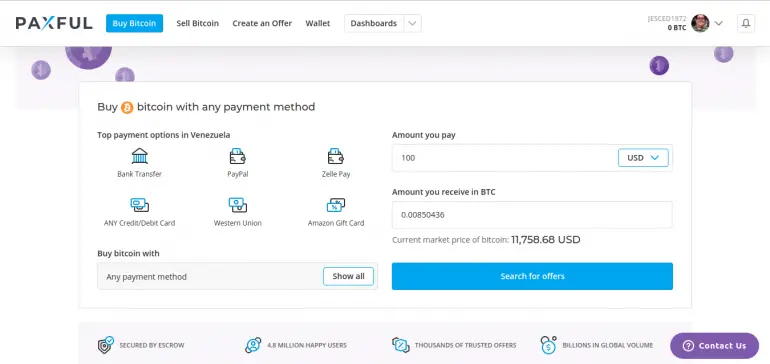This screenshot has height=364, width=770.
Task: Expand the account menu chevron
Action: (x=718, y=23)
